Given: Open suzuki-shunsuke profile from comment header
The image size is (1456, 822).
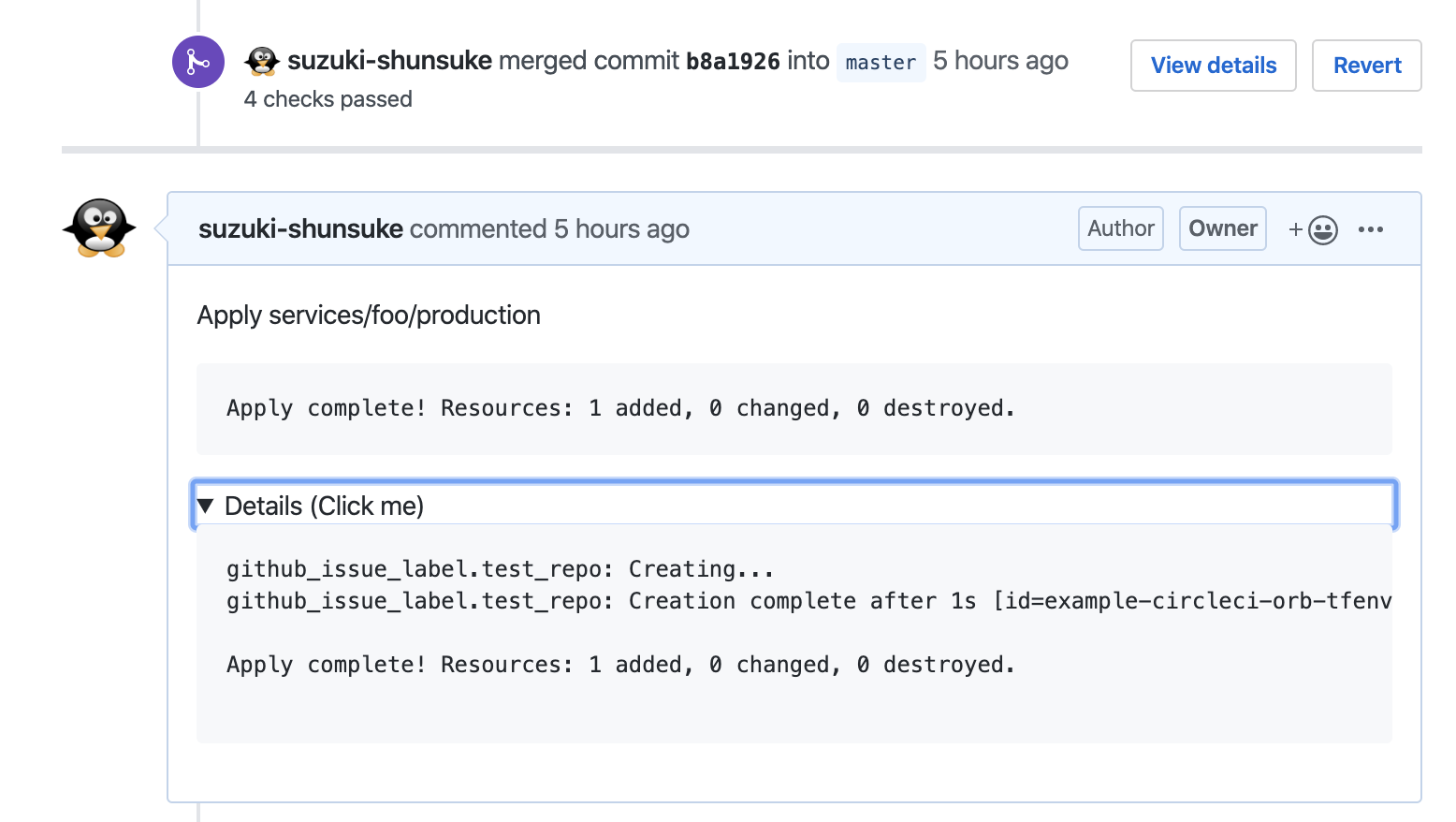Looking at the screenshot, I should point(300,229).
